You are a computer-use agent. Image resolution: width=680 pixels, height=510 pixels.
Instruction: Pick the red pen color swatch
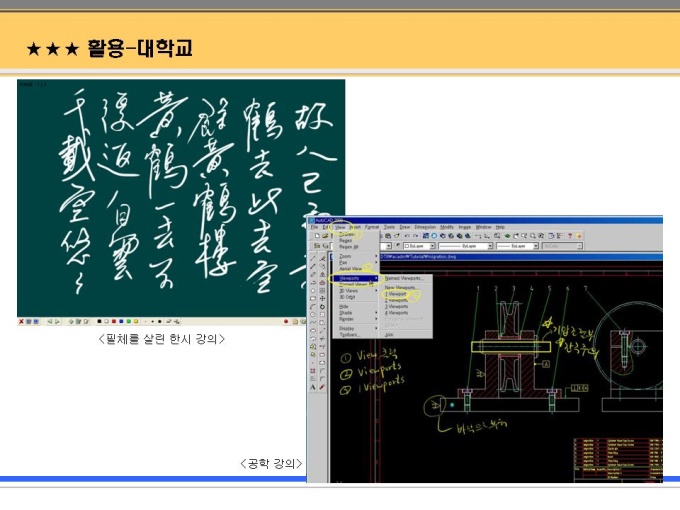click(114, 321)
